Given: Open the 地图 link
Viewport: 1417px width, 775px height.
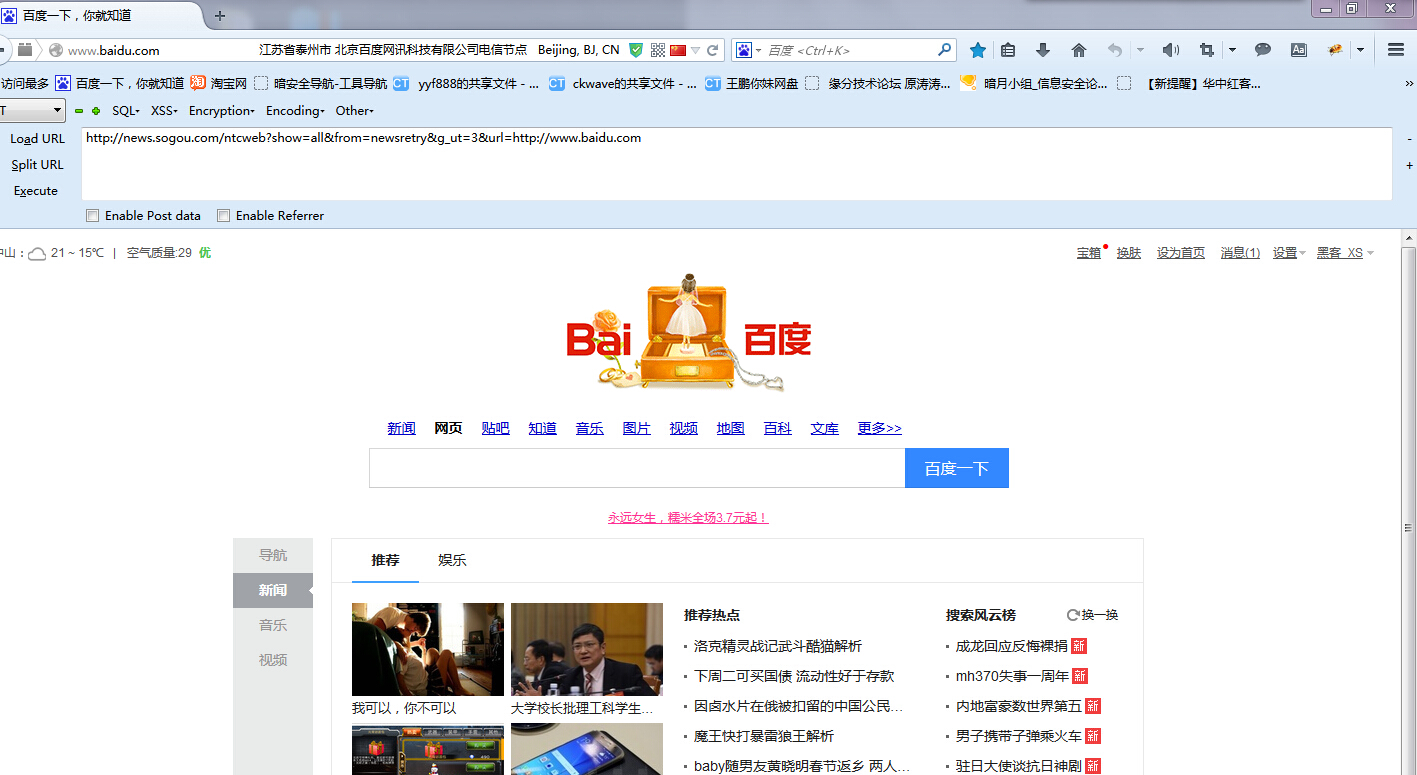Looking at the screenshot, I should (x=730, y=428).
